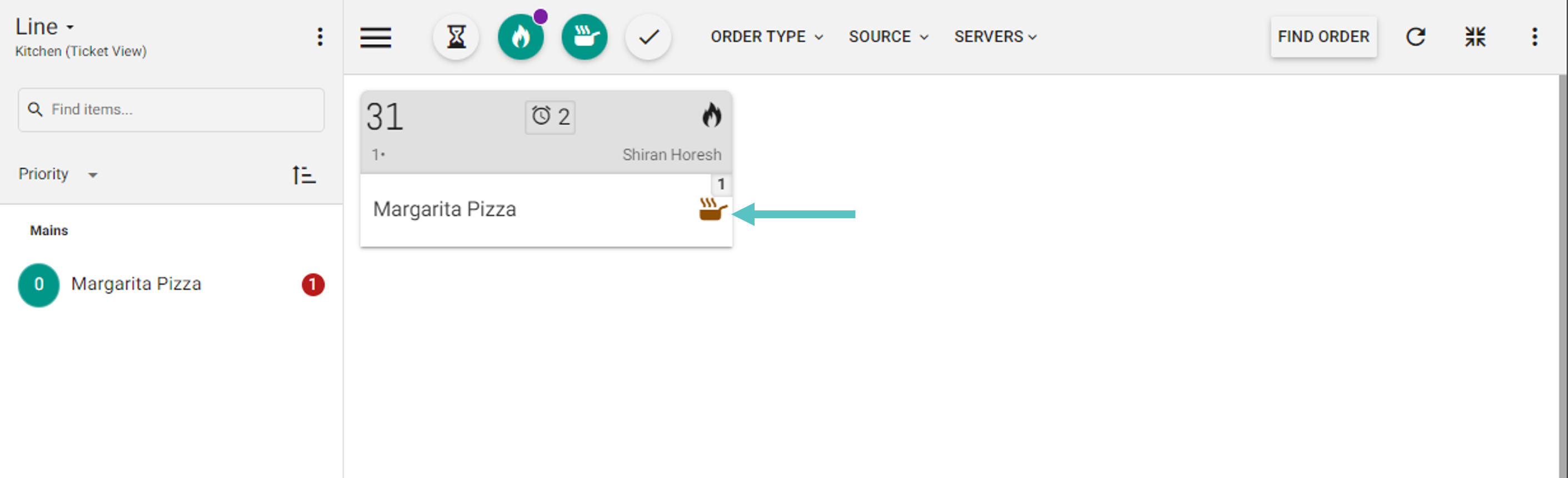Open the top-right more options menu
This screenshot has height=478, width=1568.
(x=1535, y=37)
